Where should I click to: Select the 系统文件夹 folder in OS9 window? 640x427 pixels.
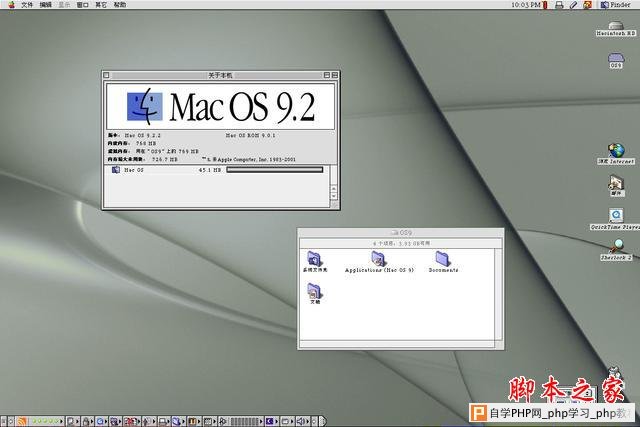pyautogui.click(x=315, y=262)
